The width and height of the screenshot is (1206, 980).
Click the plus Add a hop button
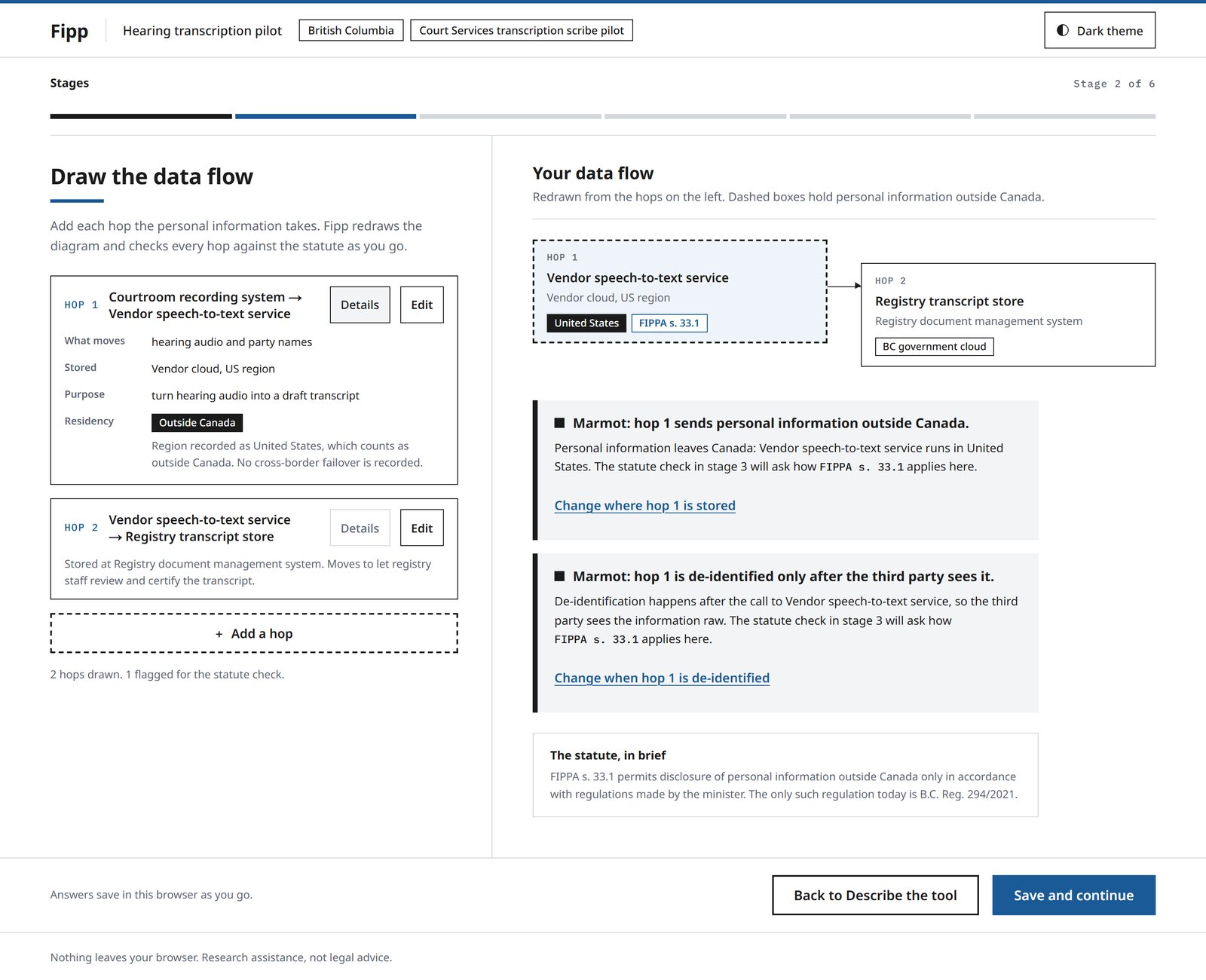click(x=254, y=633)
